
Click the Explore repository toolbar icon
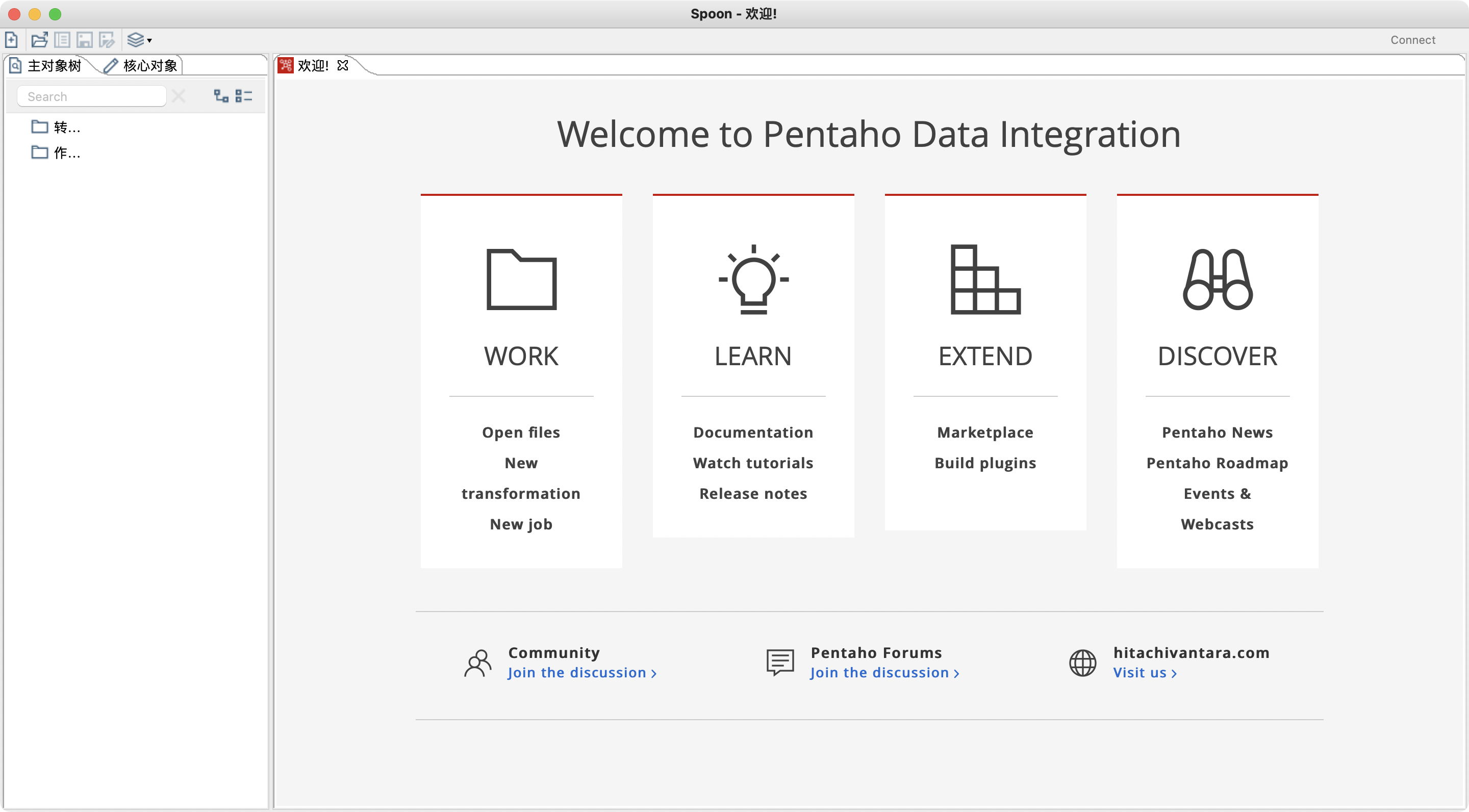pos(62,40)
